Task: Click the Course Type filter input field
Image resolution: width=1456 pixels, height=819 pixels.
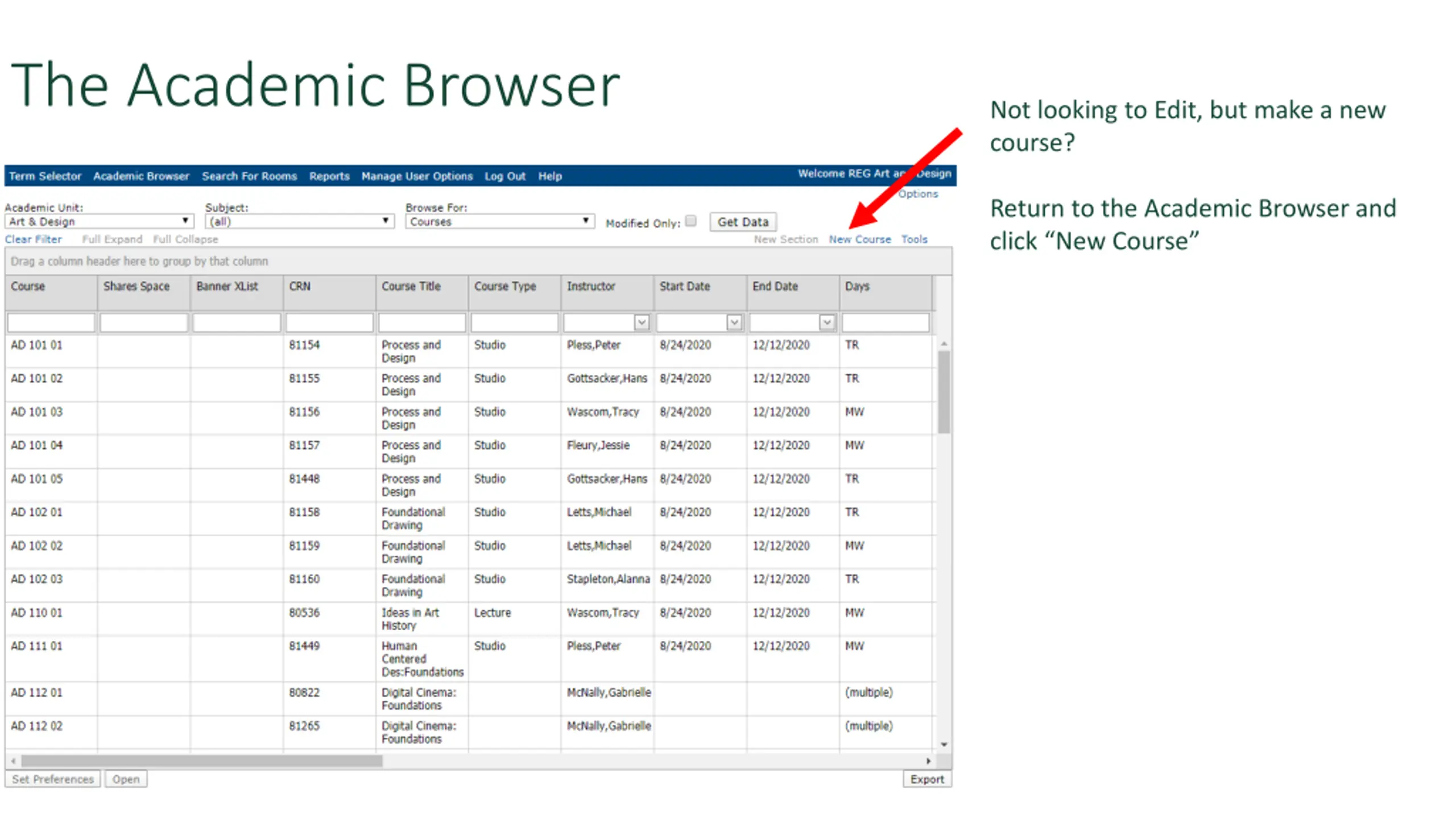Action: coord(515,322)
